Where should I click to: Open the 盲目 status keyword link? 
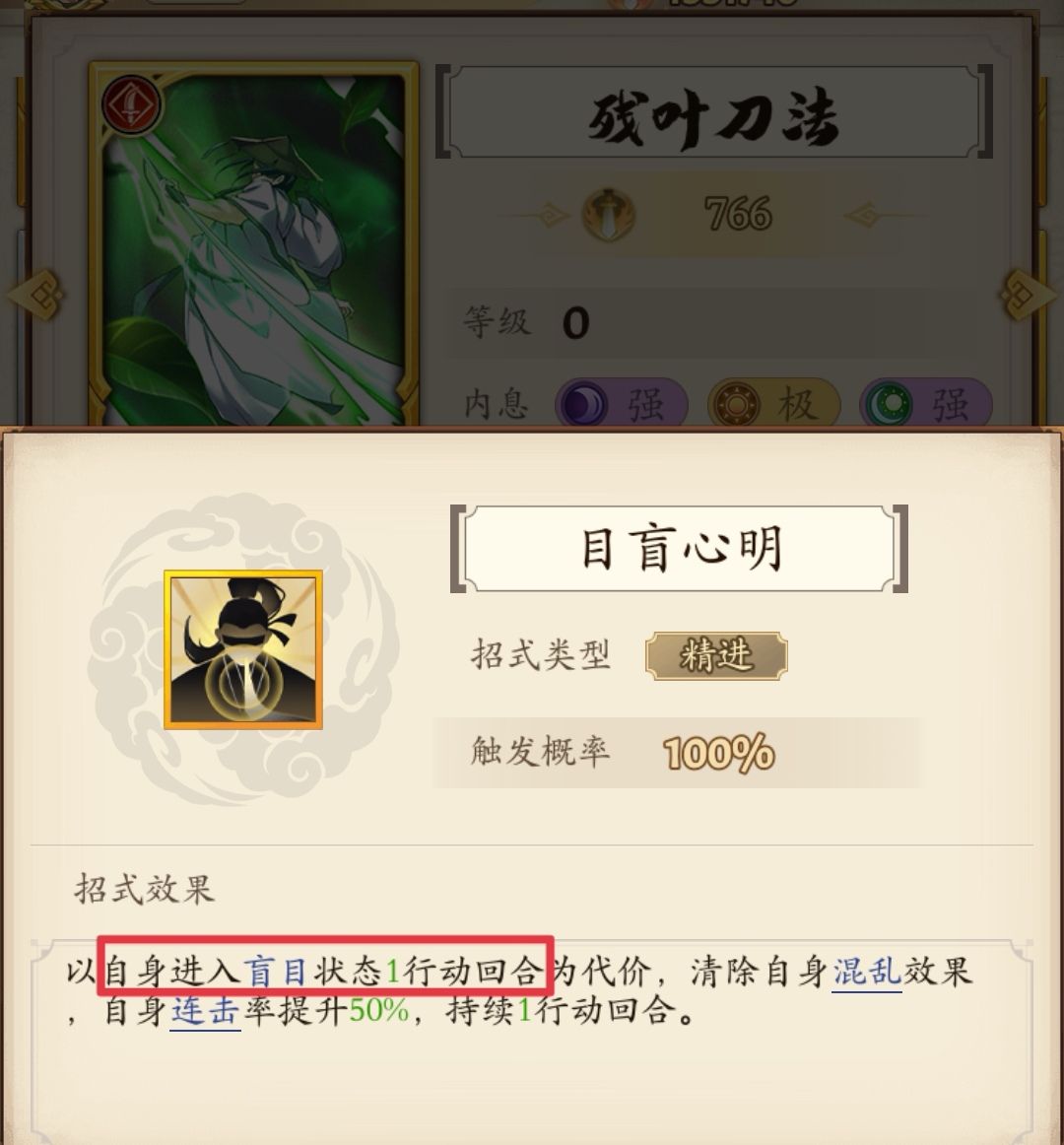276,972
